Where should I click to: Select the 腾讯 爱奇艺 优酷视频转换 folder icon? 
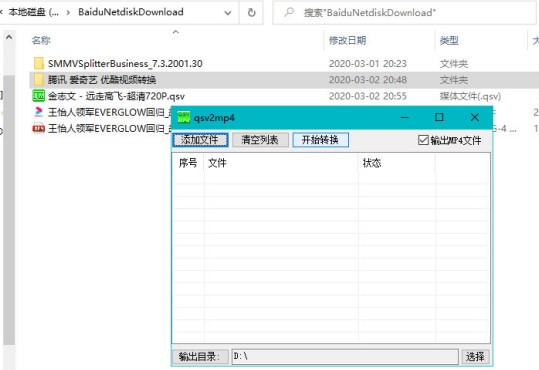point(39,80)
